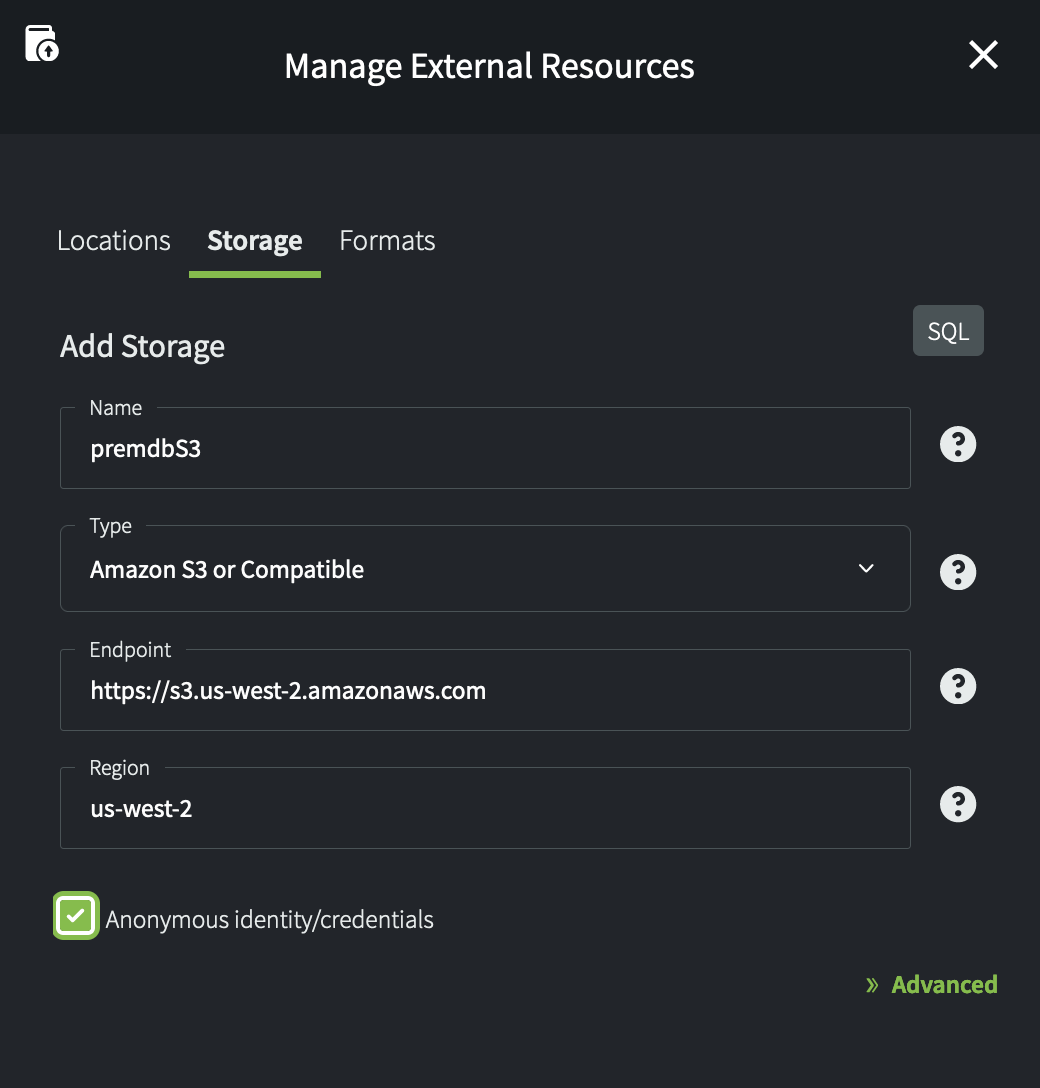Viewport: 1040px width, 1088px height.
Task: Click the Manage External Resources title
Action: (489, 66)
